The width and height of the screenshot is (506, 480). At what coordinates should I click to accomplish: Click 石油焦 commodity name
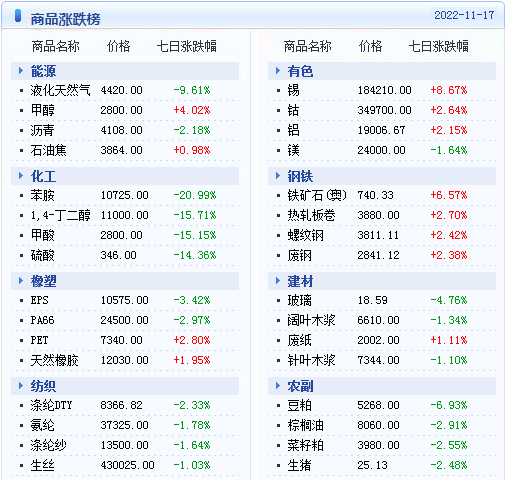pyautogui.click(x=48, y=150)
